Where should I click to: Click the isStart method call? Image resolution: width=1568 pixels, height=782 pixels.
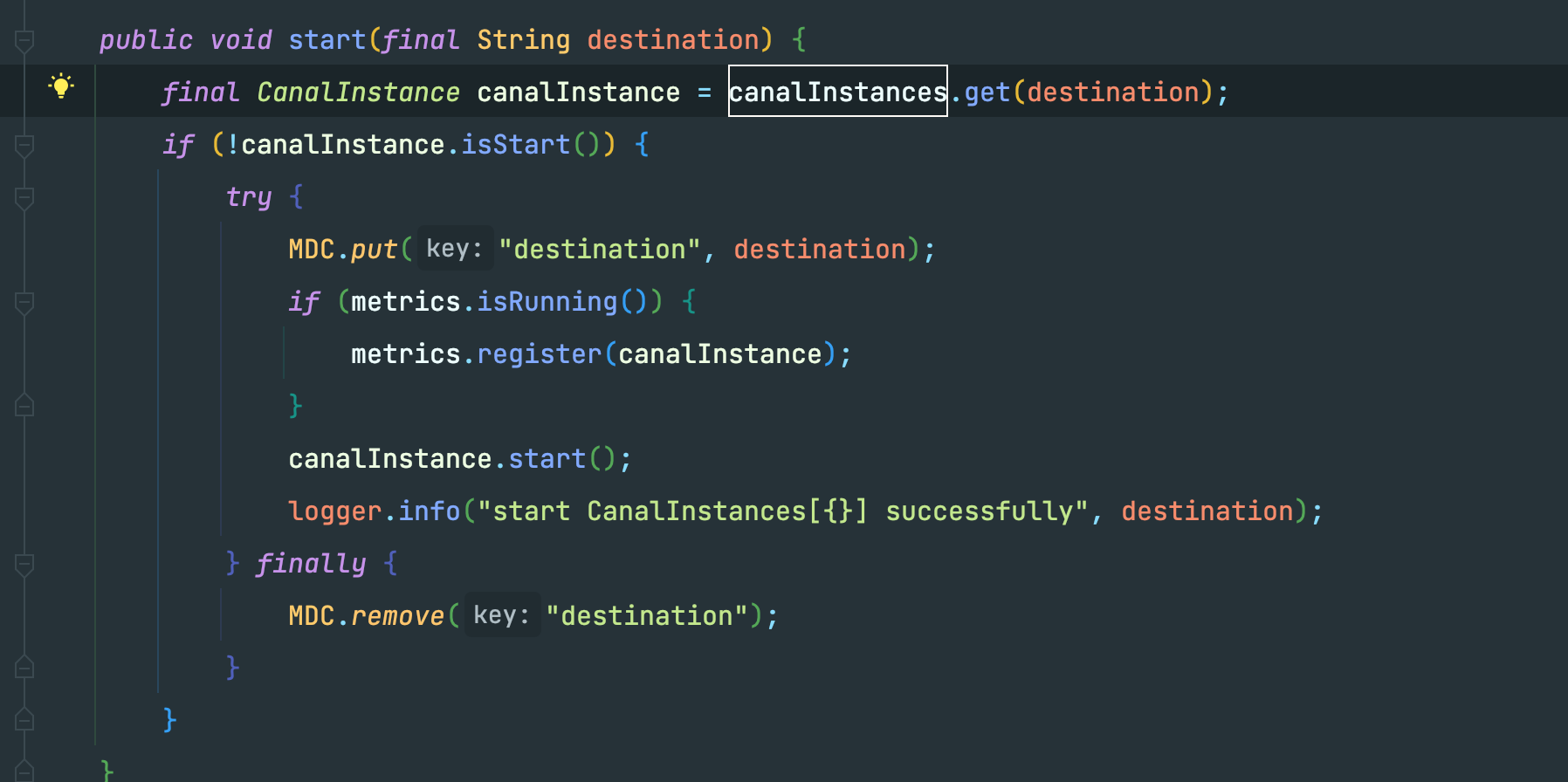[515, 144]
